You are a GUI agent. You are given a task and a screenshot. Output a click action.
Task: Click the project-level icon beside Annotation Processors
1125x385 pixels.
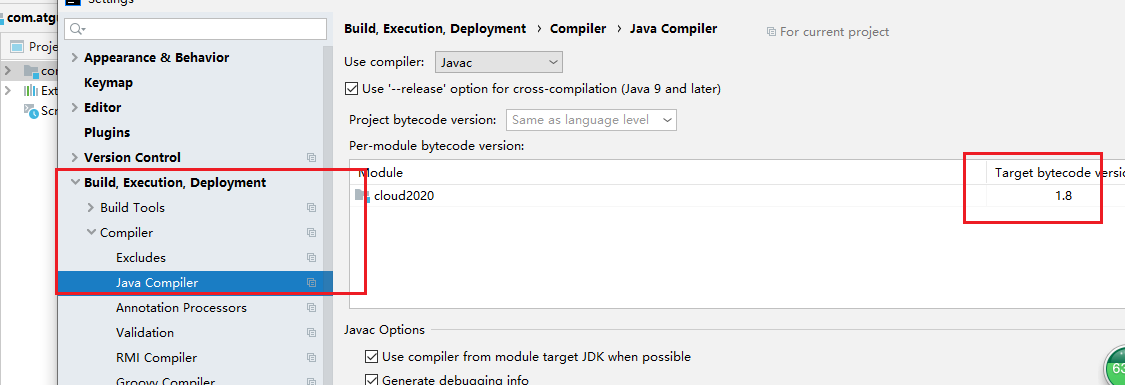pos(311,308)
